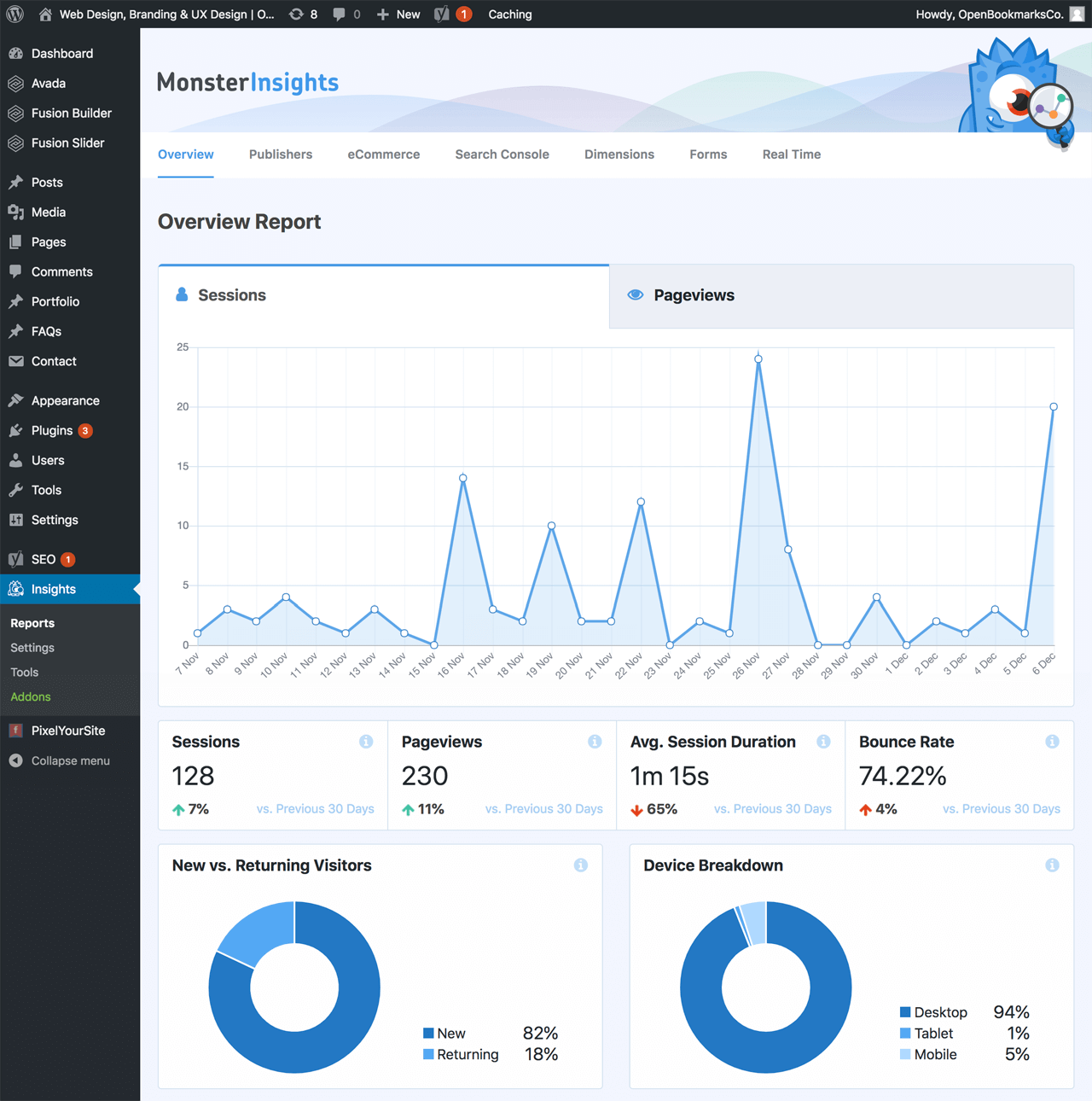1092x1101 pixels.
Task: Click the Tools wrench icon
Action: pyautogui.click(x=16, y=490)
